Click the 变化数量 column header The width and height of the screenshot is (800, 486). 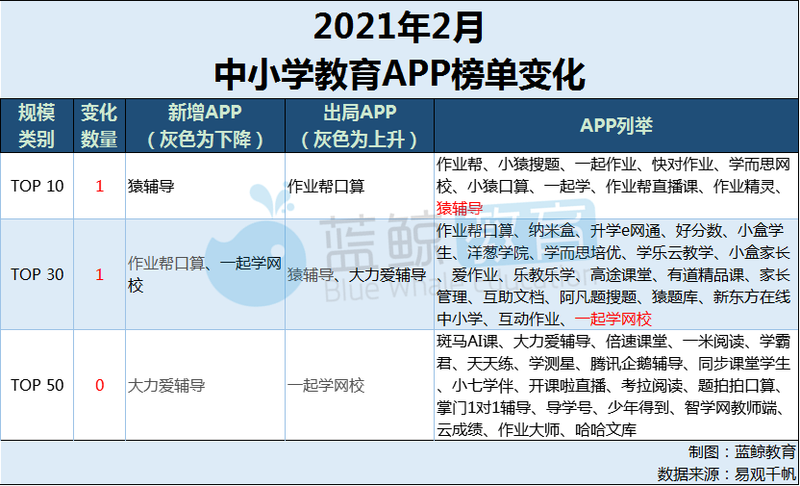(x=99, y=125)
